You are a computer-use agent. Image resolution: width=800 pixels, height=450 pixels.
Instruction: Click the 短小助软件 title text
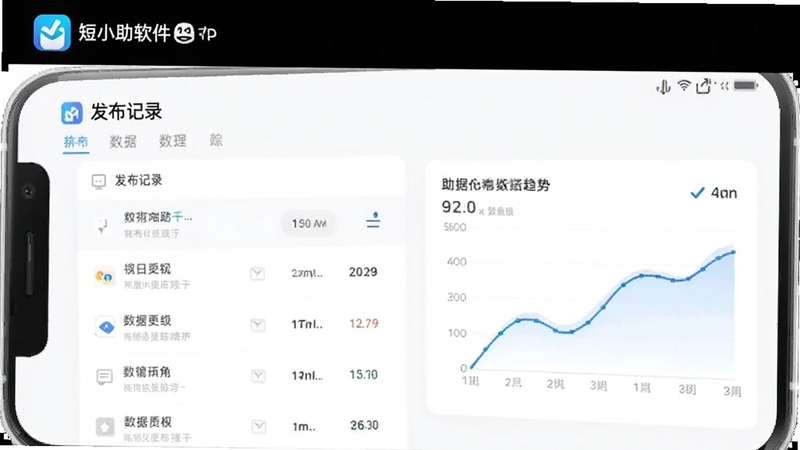click(124, 33)
